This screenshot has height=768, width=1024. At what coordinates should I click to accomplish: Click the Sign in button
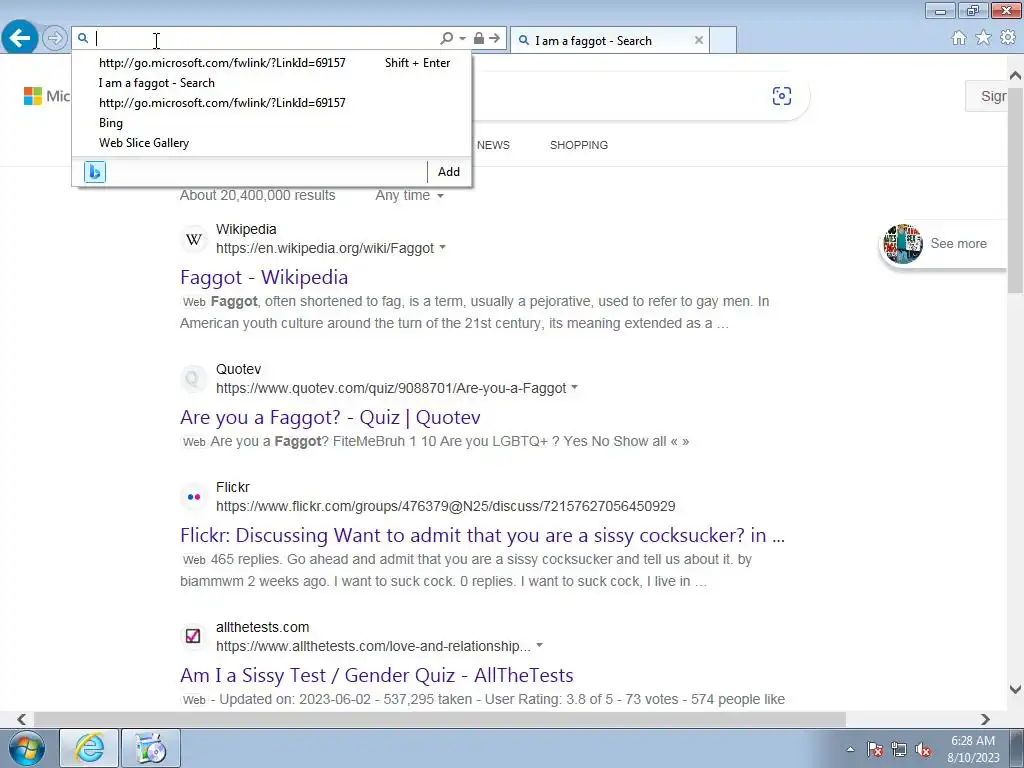point(987,96)
